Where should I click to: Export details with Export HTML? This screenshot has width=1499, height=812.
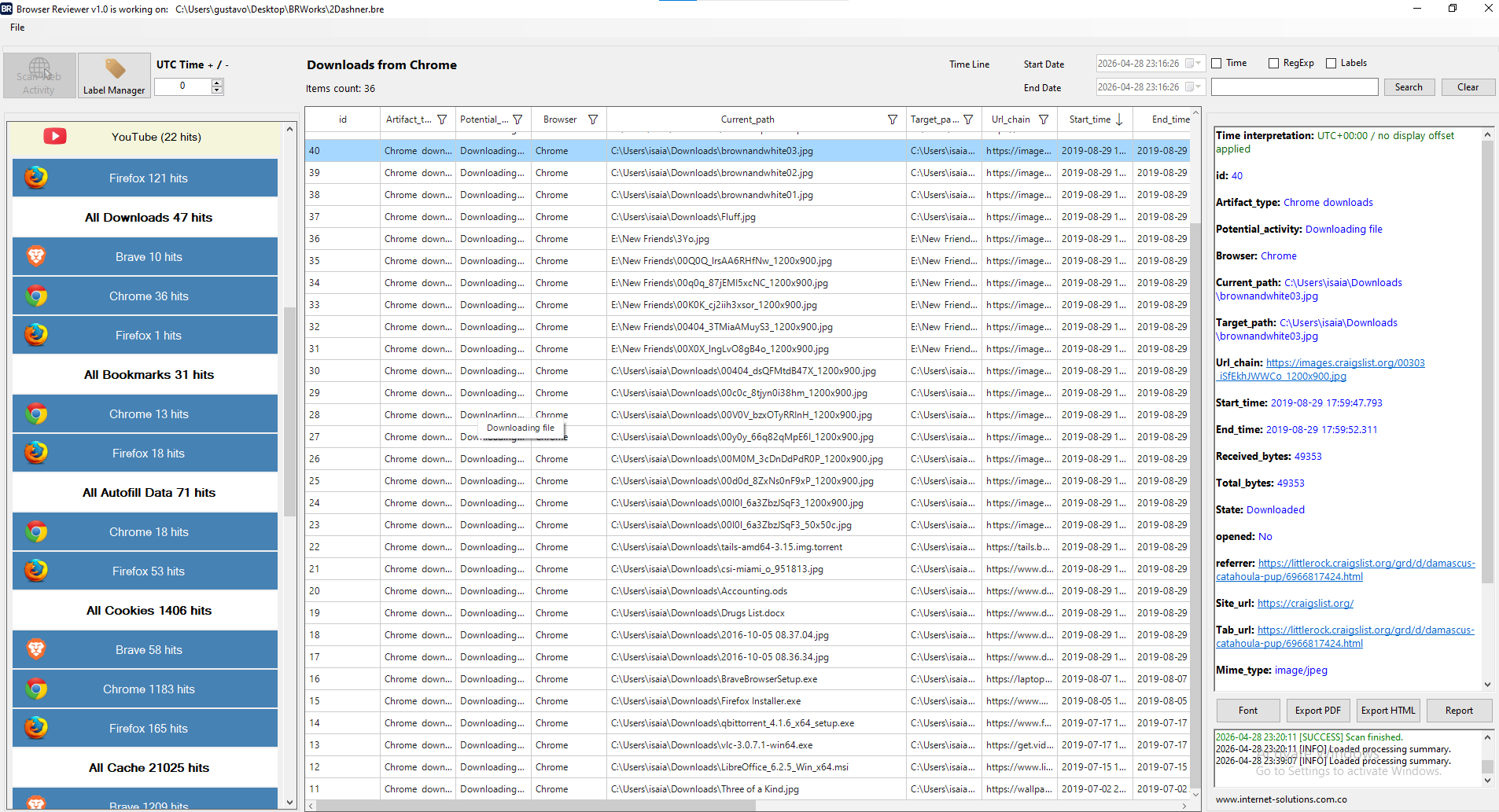pos(1388,711)
